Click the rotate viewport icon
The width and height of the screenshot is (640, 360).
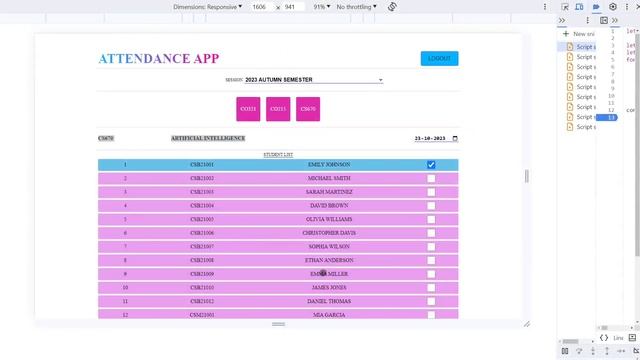click(392, 7)
